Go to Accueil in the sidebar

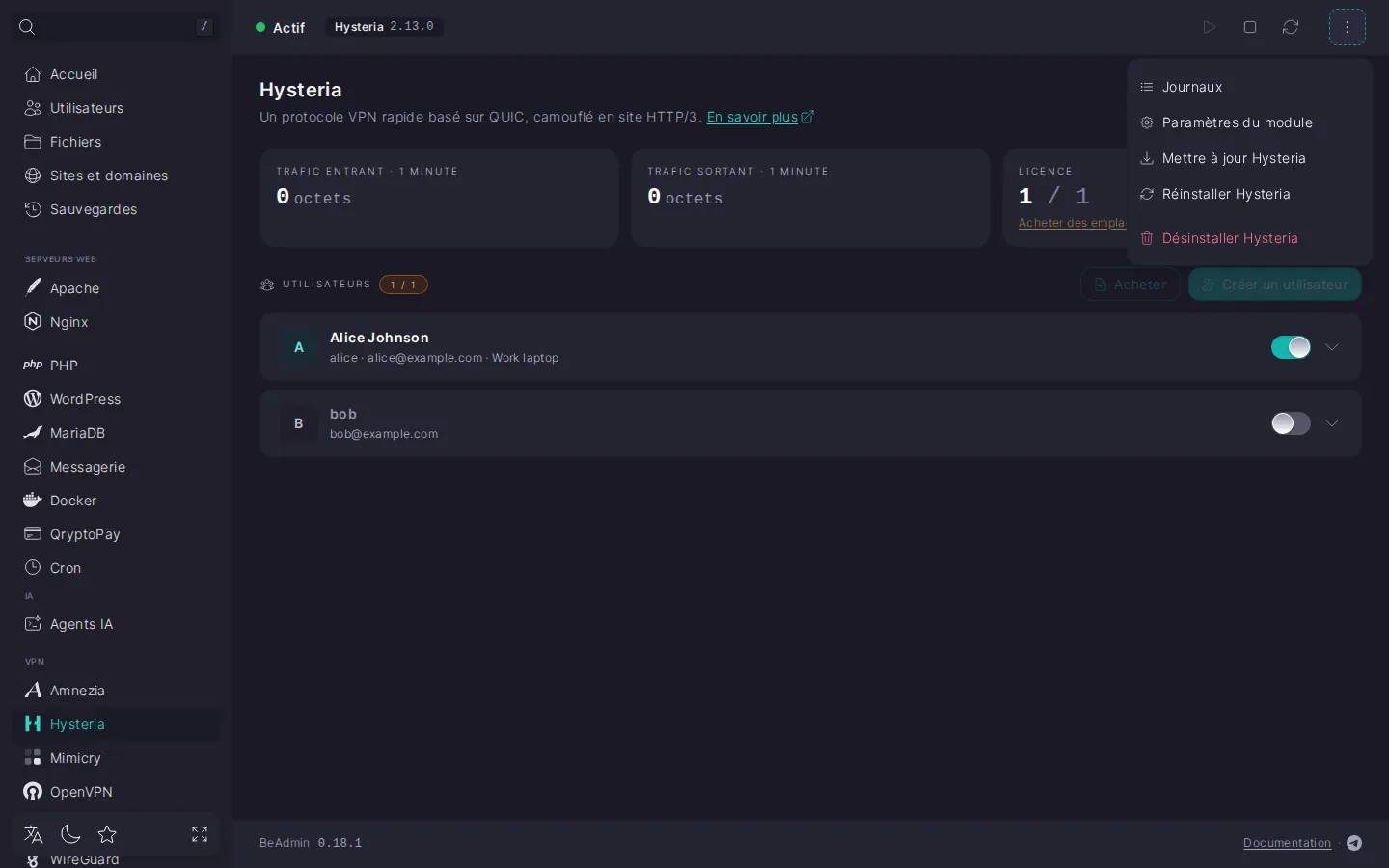coord(116,74)
